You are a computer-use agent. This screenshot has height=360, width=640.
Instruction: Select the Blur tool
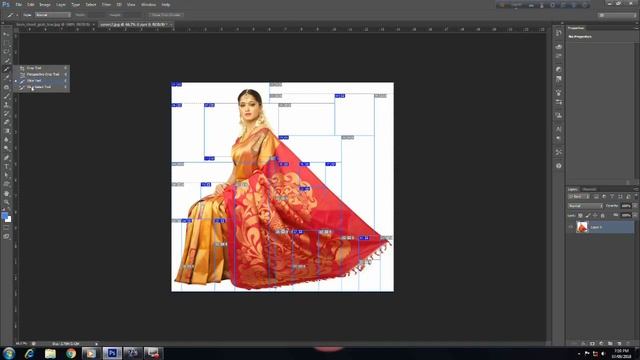pos(7,140)
